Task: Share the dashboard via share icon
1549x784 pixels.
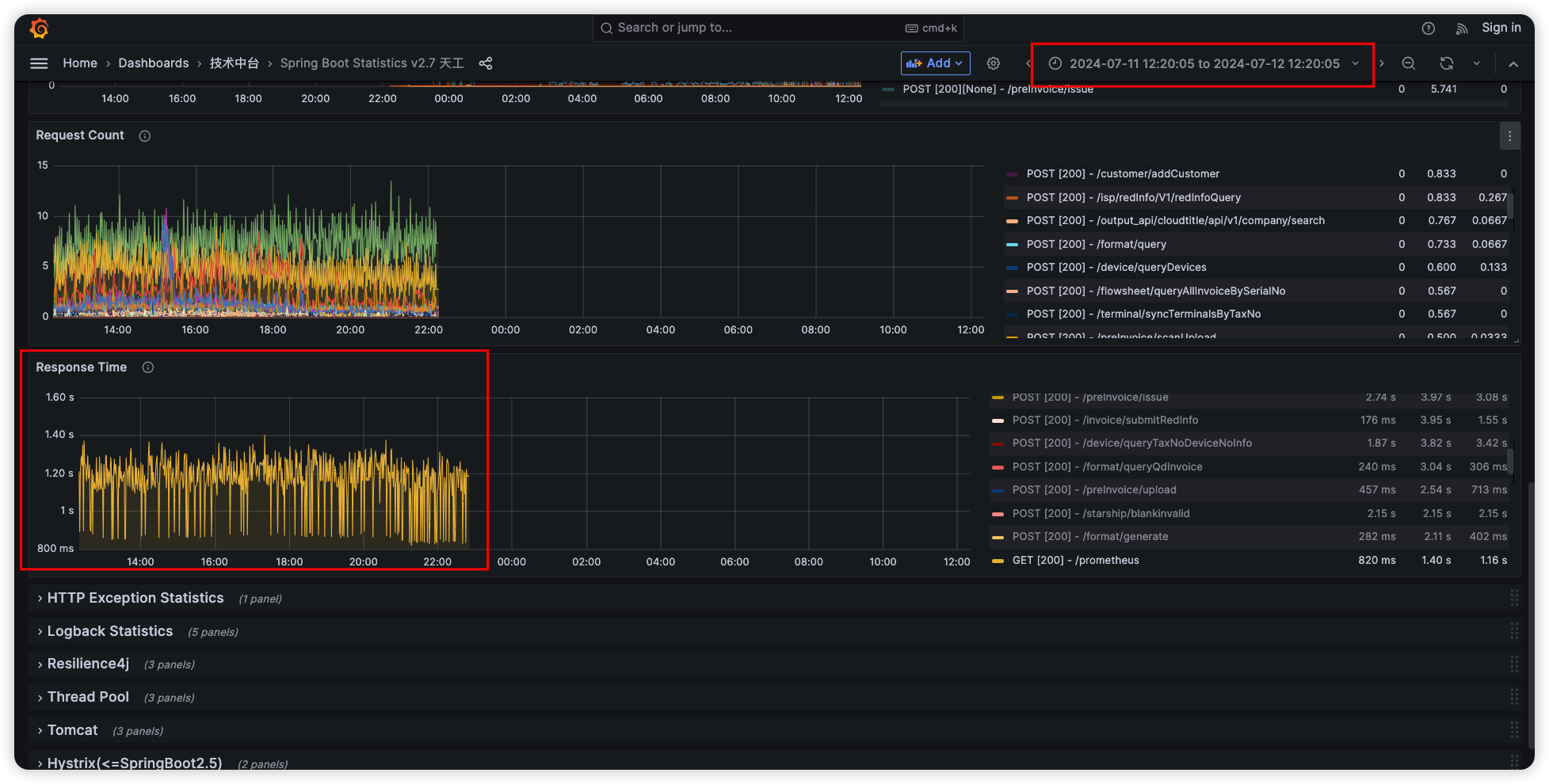Action: coord(486,63)
